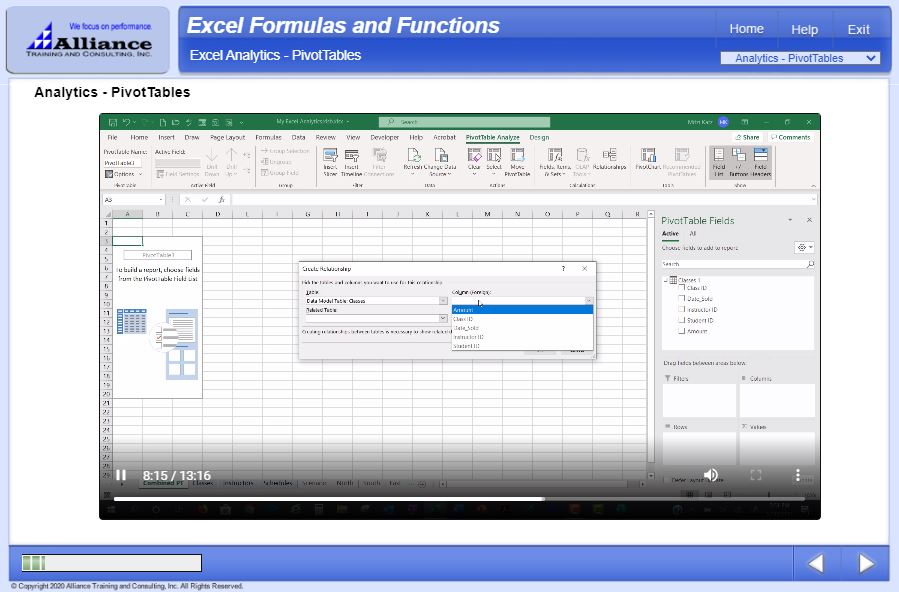The height and width of the screenshot is (592, 899).
Task: Click the Home button in header
Action: [x=746, y=29]
